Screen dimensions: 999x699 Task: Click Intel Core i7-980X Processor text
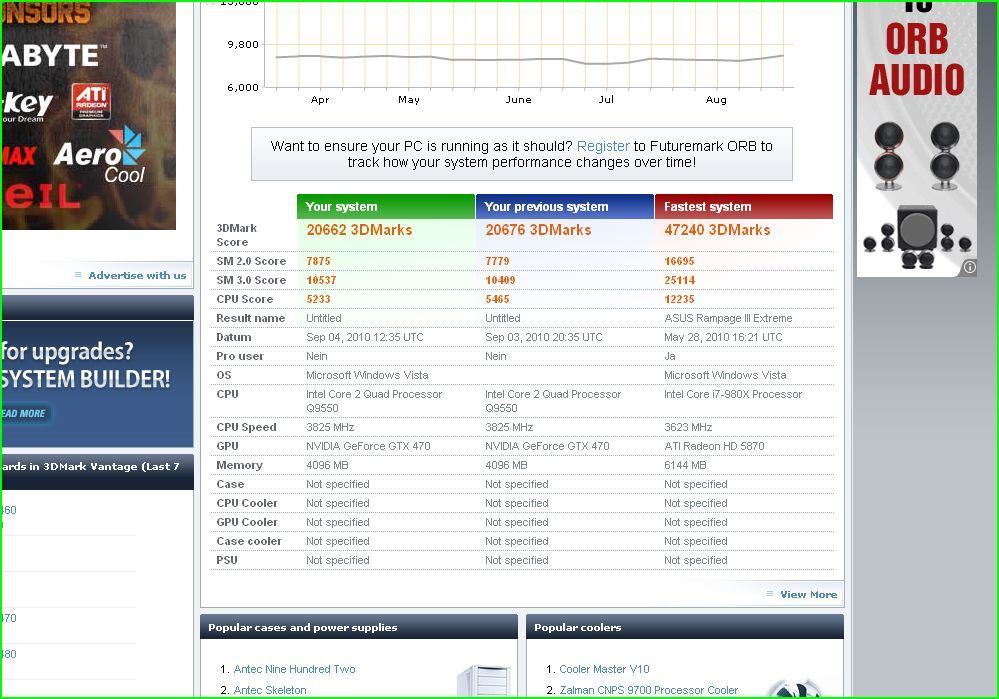pyautogui.click(x=733, y=394)
